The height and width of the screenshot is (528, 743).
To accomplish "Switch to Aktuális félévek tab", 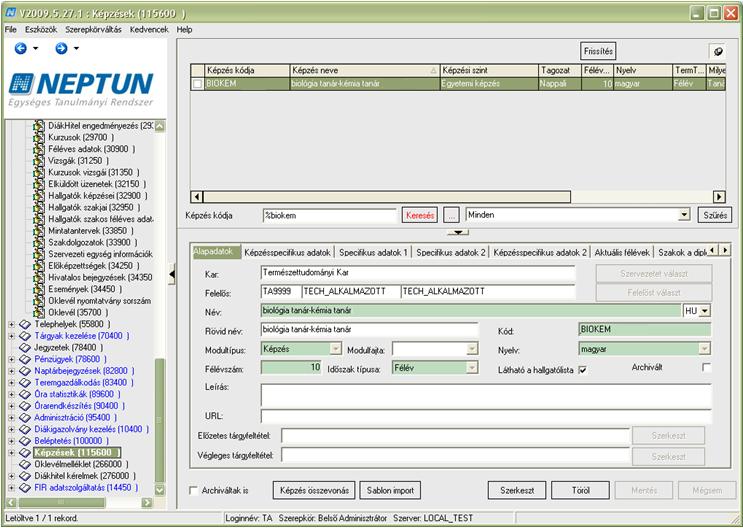I will click(622, 253).
